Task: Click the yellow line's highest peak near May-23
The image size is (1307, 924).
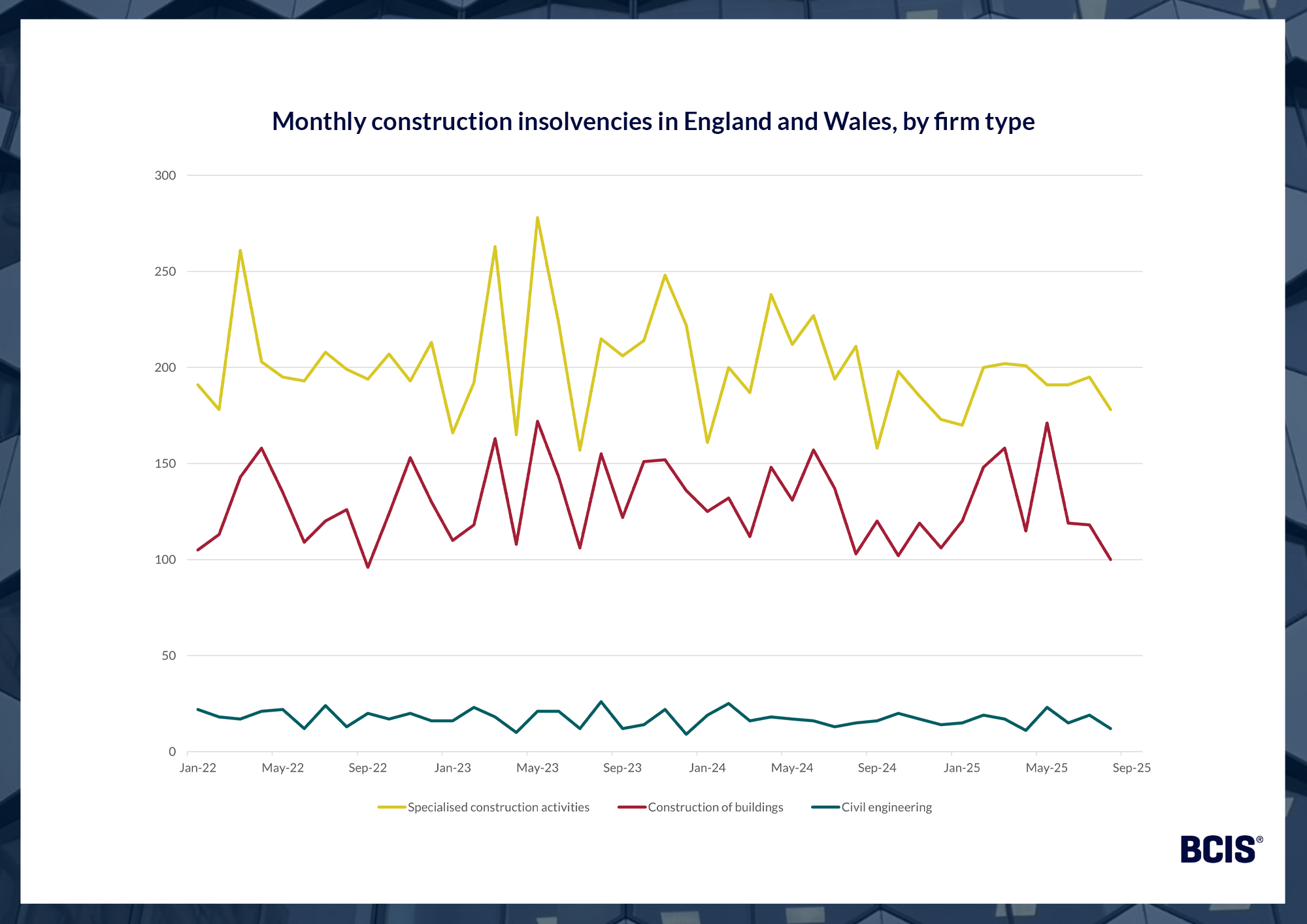Action: [537, 218]
